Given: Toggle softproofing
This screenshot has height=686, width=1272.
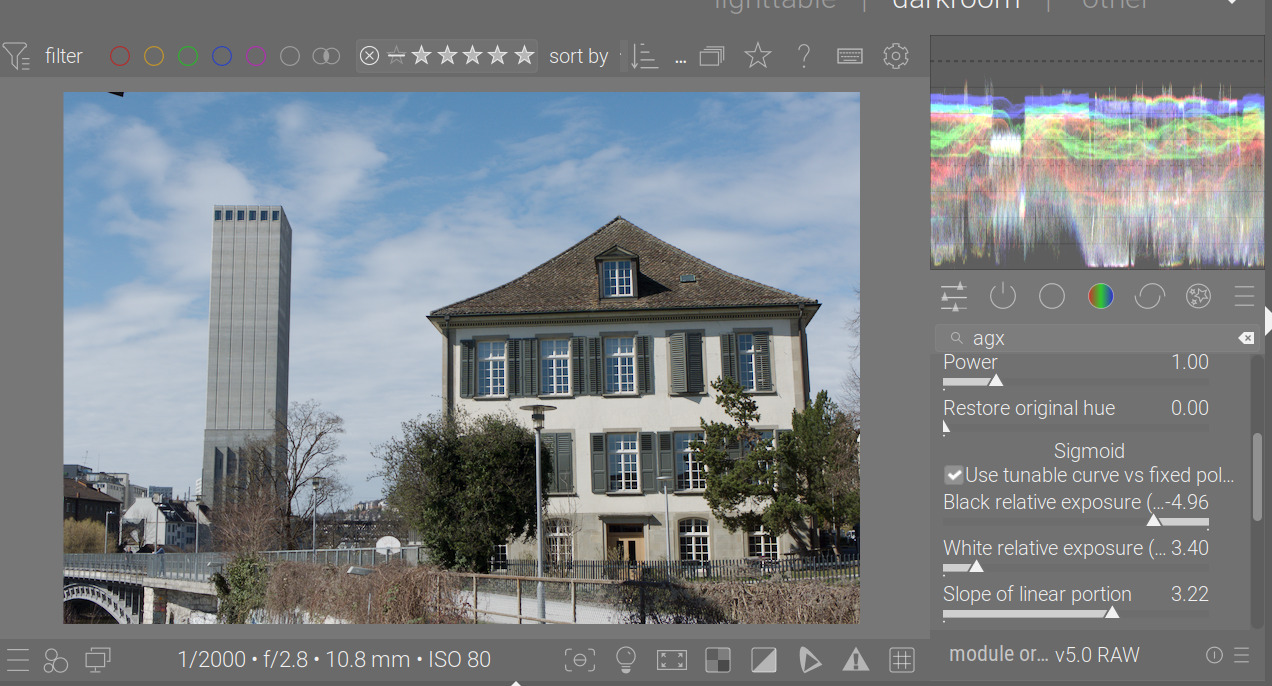Looking at the screenshot, I should pos(810,659).
